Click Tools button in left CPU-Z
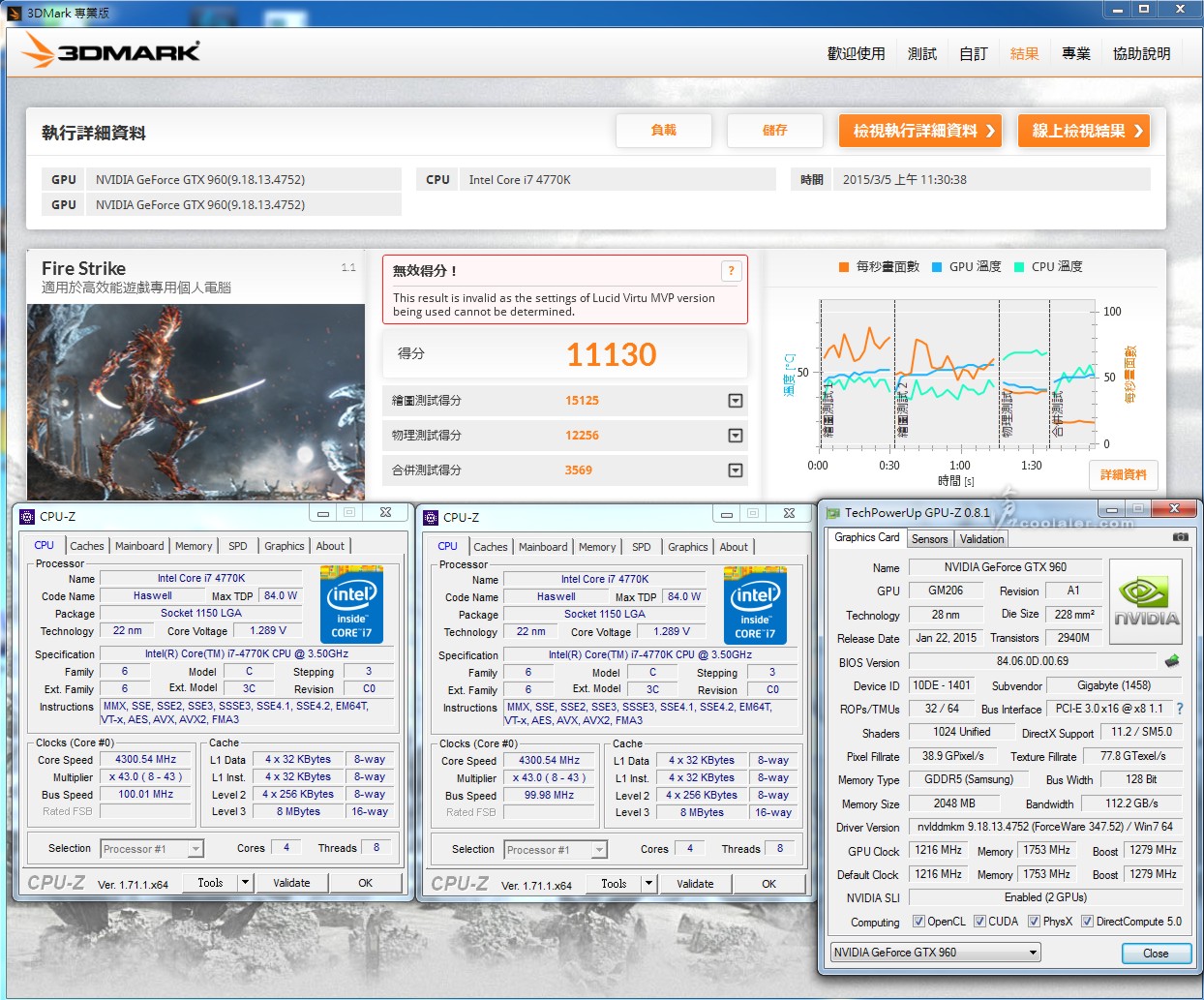 pyautogui.click(x=211, y=883)
